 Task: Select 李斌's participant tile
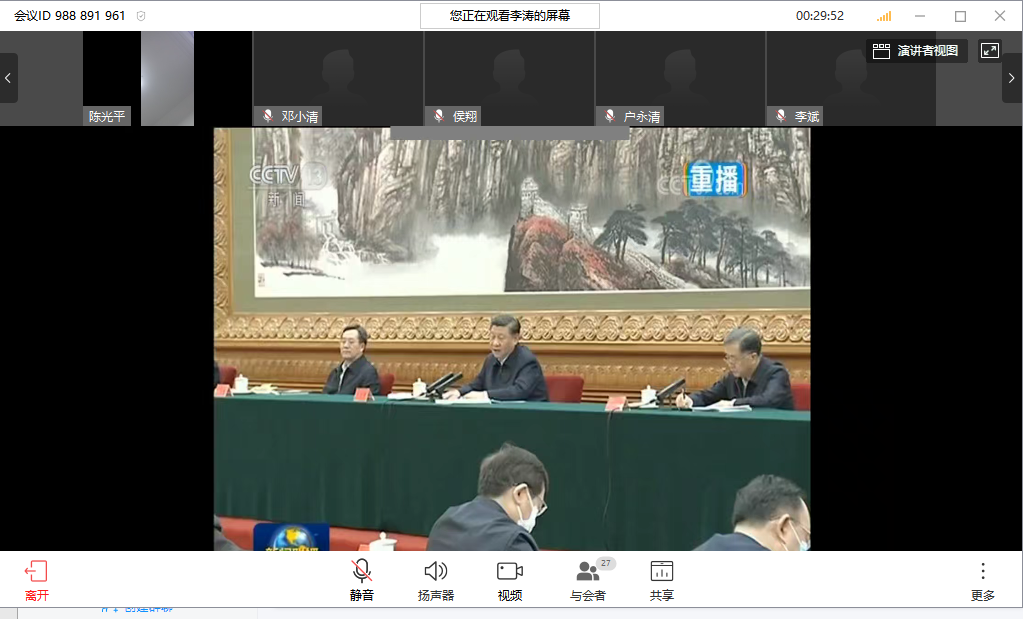click(x=851, y=78)
